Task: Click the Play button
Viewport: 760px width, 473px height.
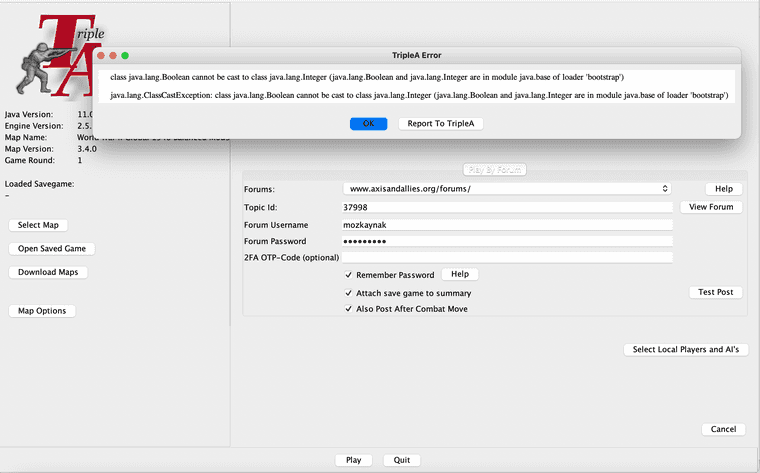Action: [x=353, y=460]
